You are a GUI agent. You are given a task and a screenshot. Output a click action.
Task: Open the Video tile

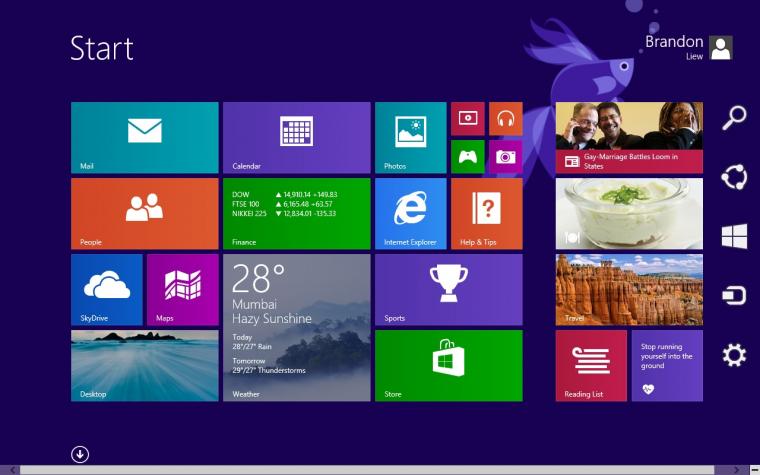[x=468, y=119]
